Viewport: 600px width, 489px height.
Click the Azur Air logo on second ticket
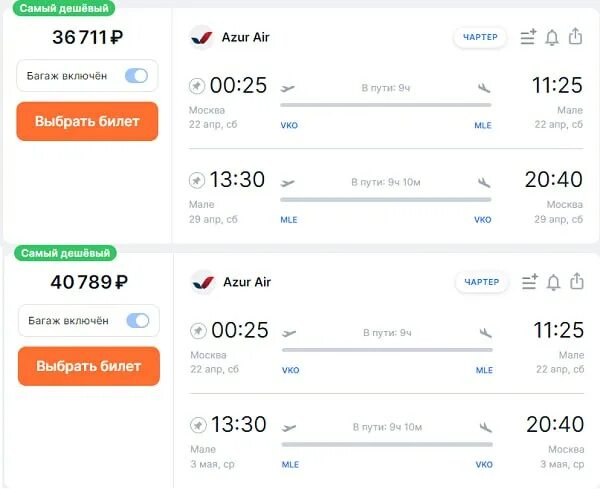tap(203, 283)
